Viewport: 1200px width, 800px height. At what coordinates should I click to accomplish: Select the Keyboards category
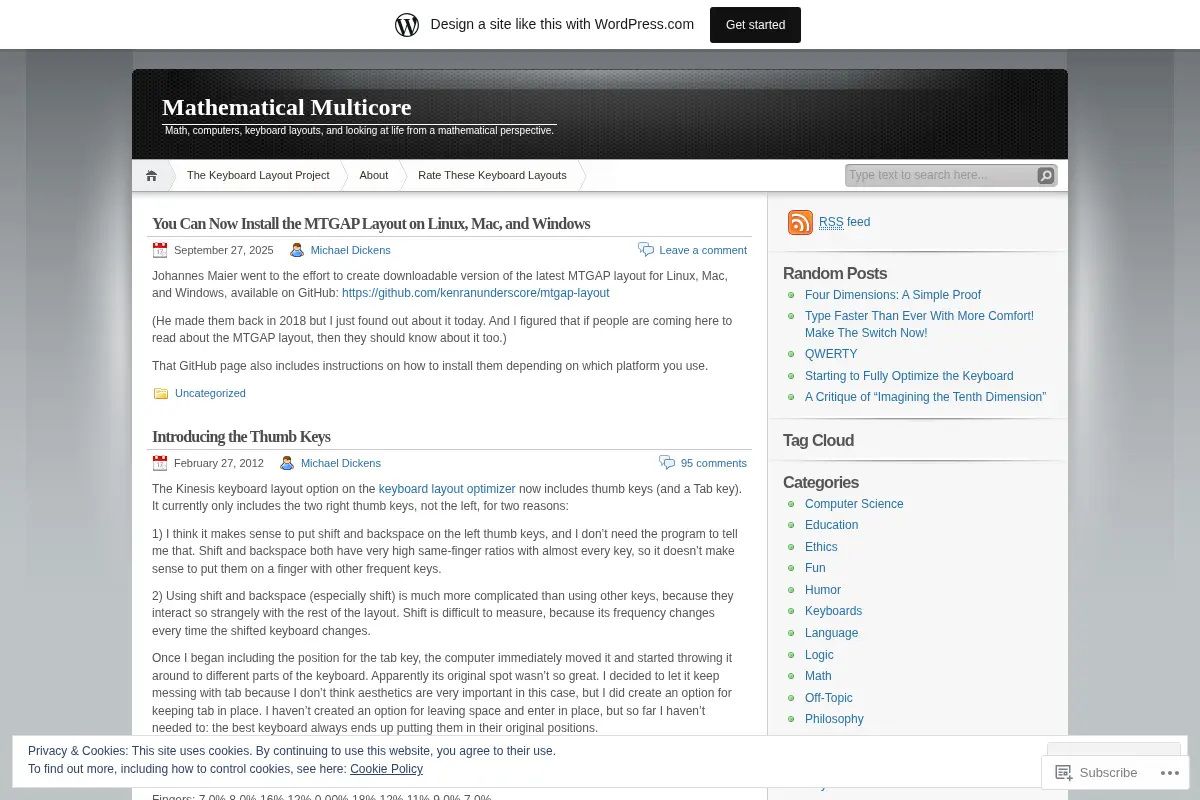(x=833, y=611)
